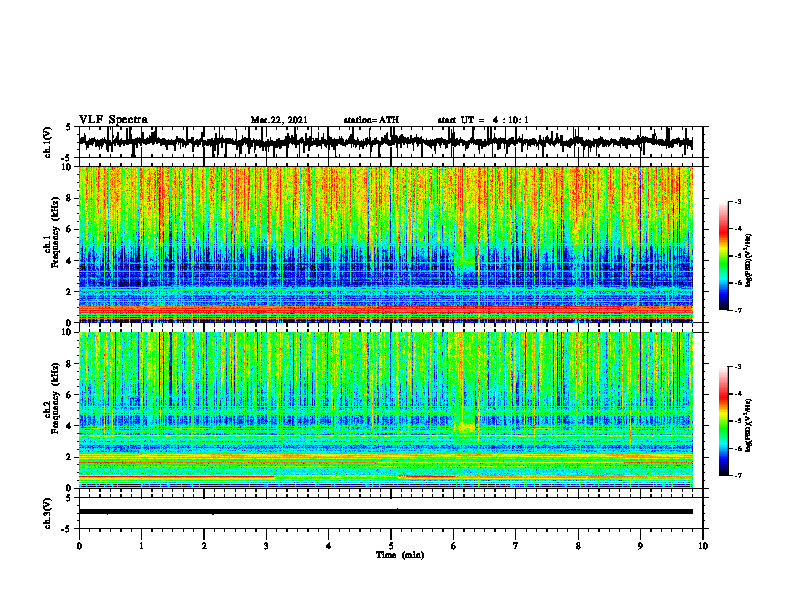Click the "station=ATH" label
The image size is (792, 612).
pyautogui.click(x=371, y=120)
